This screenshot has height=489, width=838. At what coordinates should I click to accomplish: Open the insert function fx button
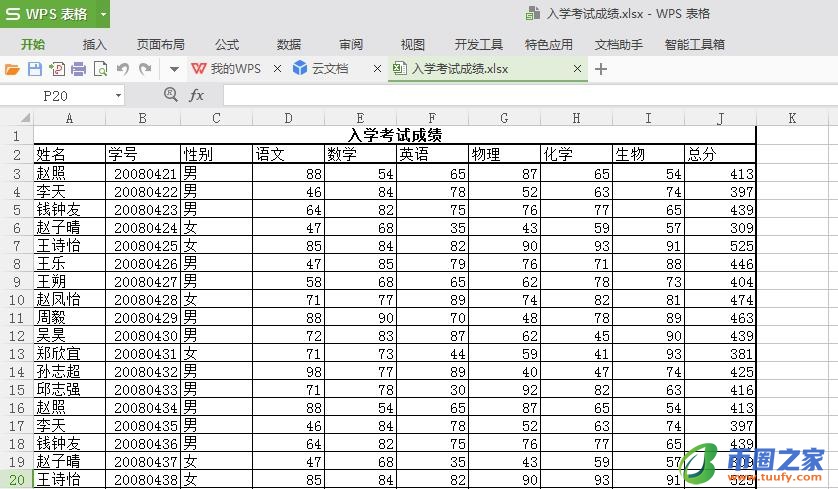click(196, 95)
